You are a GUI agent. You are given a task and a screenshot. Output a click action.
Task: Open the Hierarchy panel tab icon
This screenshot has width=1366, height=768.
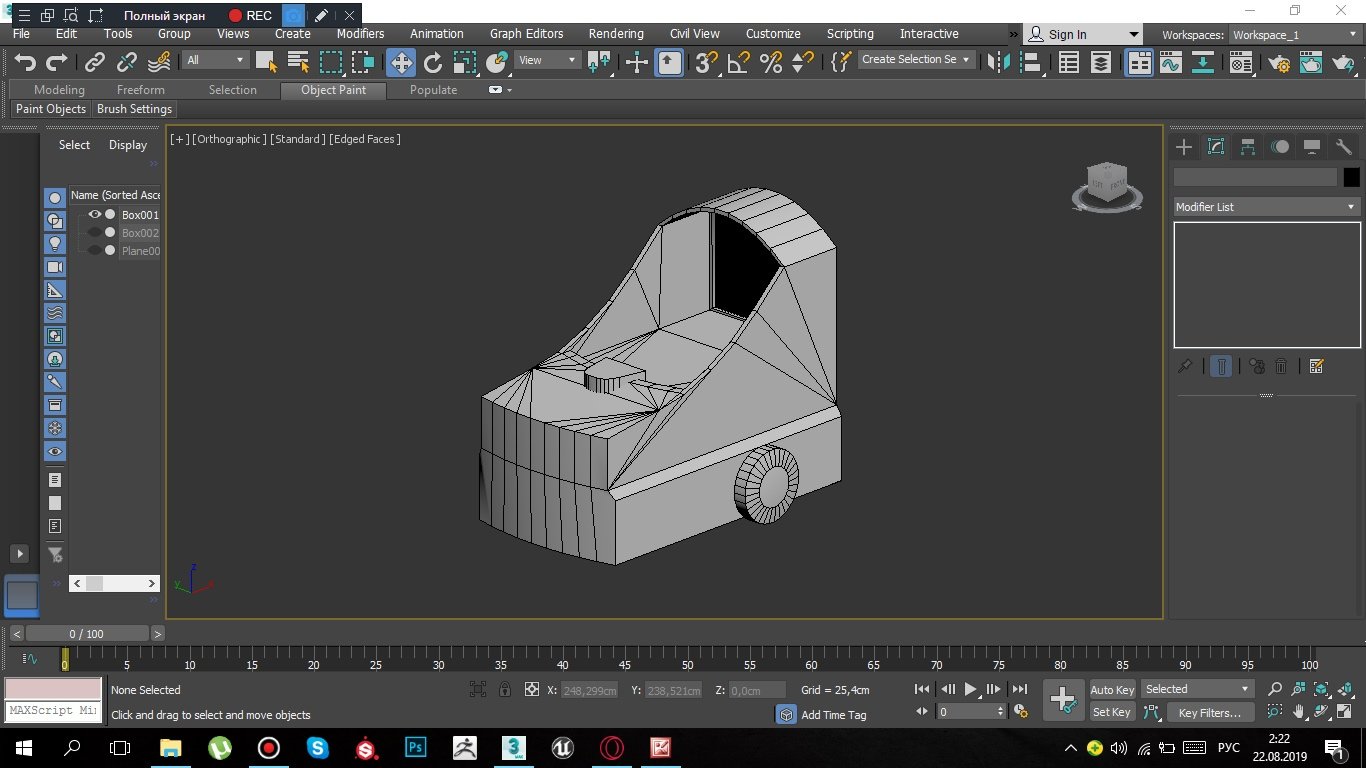pos(1248,147)
